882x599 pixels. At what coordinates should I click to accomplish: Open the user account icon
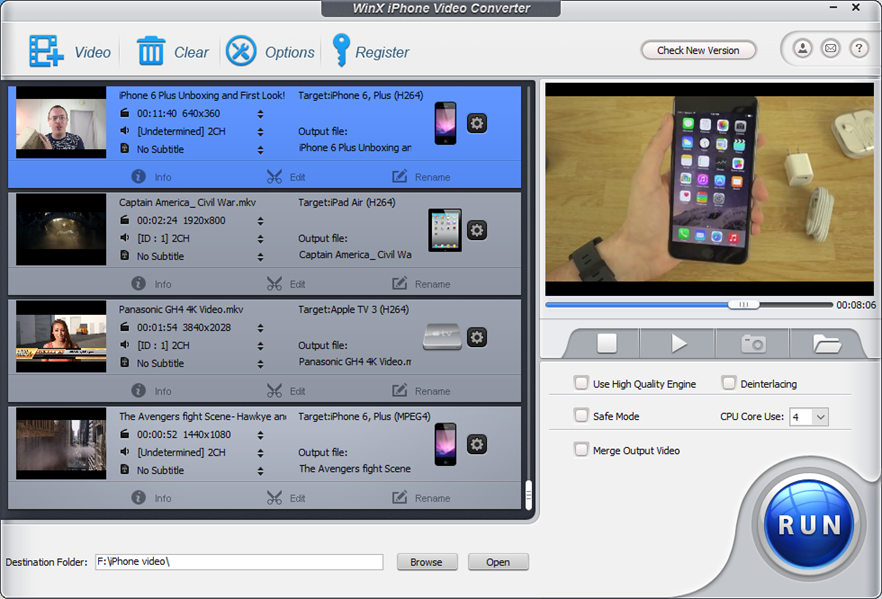pyautogui.click(x=803, y=49)
